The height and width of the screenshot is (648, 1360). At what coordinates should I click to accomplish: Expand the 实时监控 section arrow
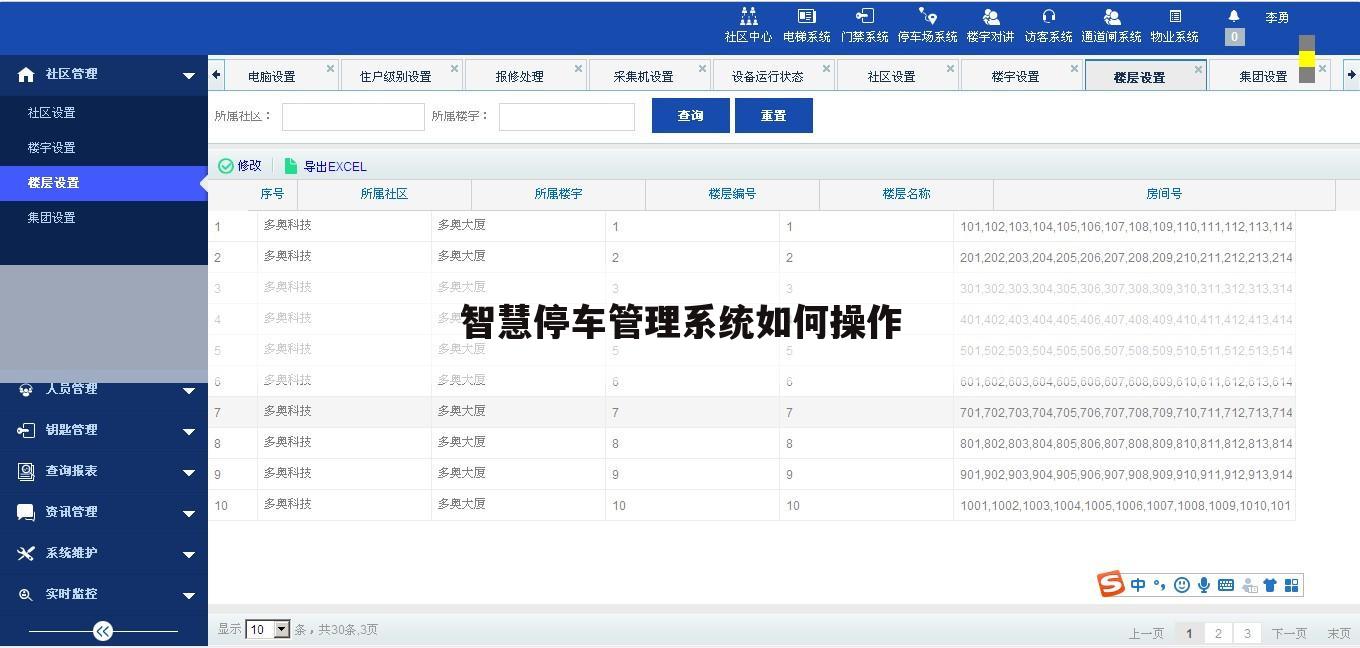pyautogui.click(x=188, y=595)
